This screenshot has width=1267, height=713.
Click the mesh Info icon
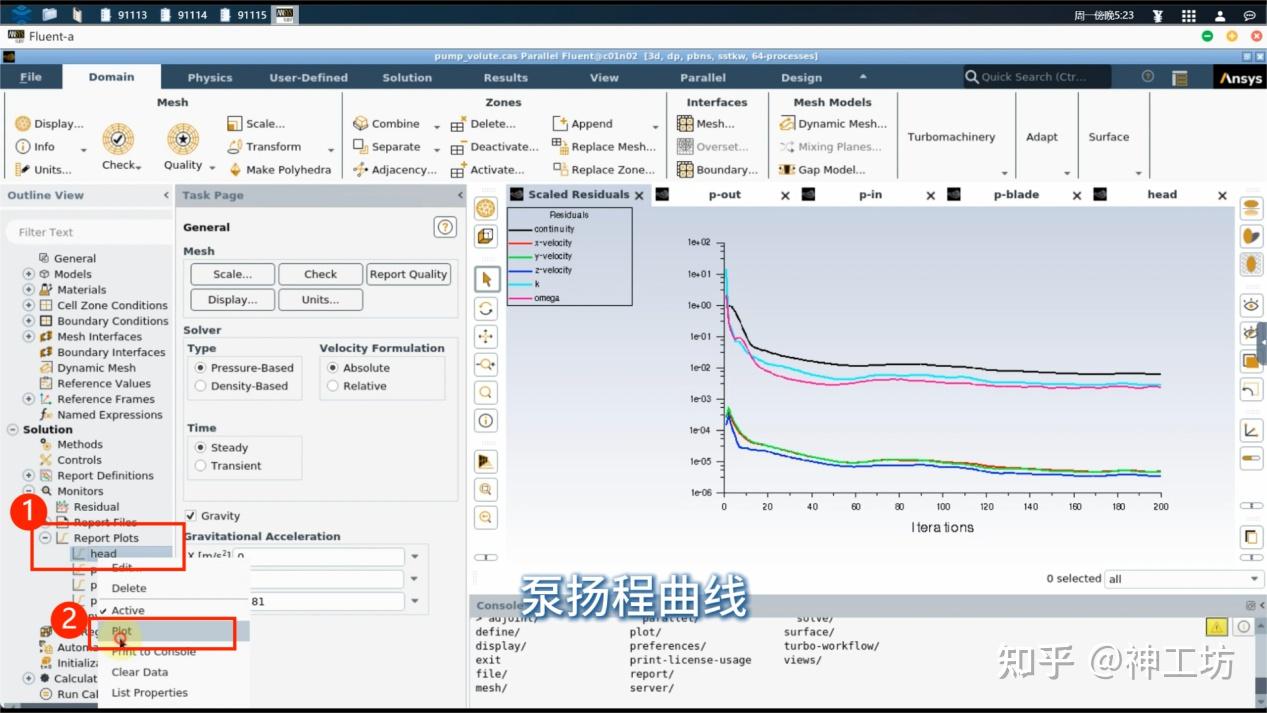pyautogui.click(x=23, y=147)
